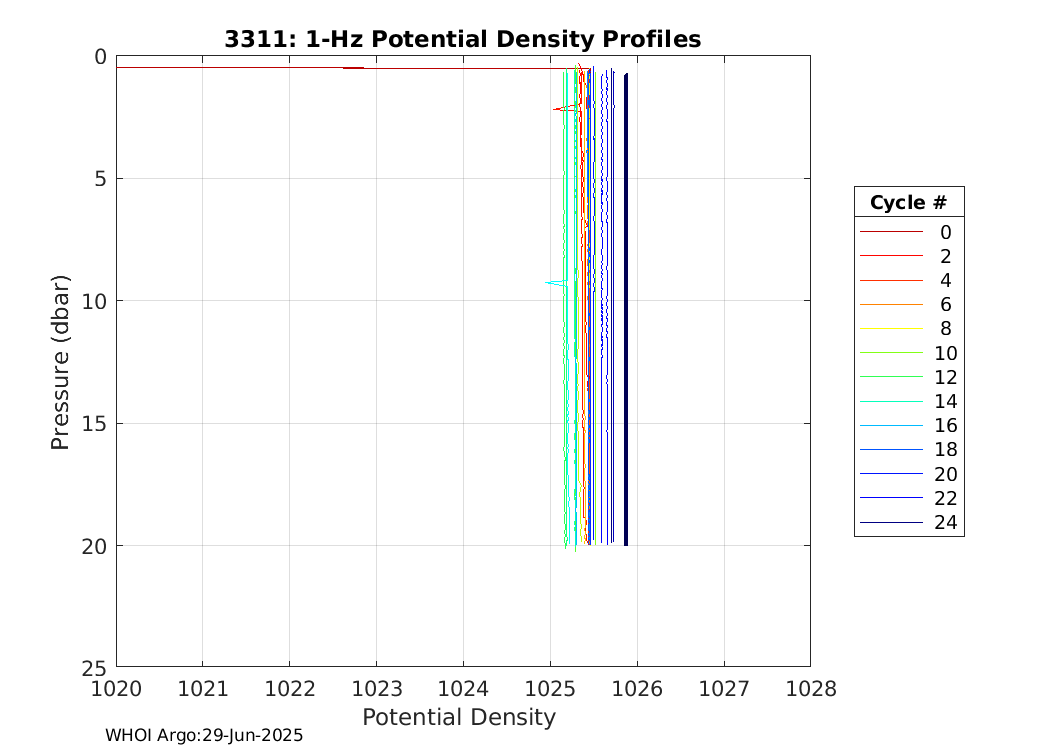Click y-axis tick label 25

coord(94,668)
